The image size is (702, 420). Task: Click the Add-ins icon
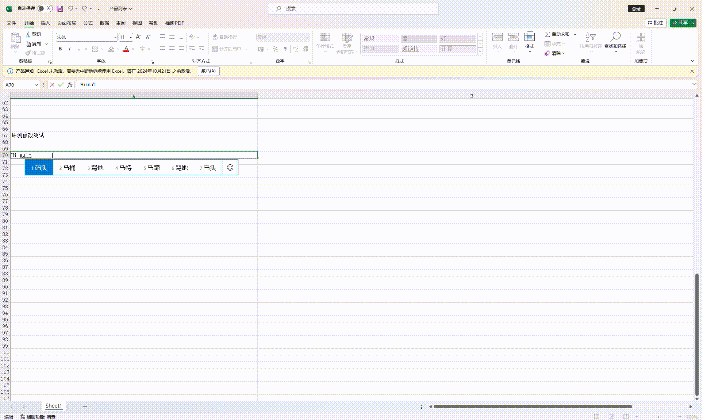point(641,37)
